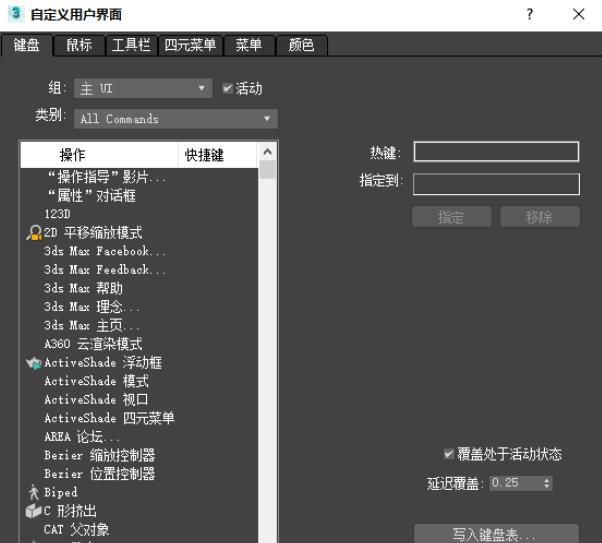Toggle the 活动 checkbox
Viewport: 602px width, 543px height.
228,89
